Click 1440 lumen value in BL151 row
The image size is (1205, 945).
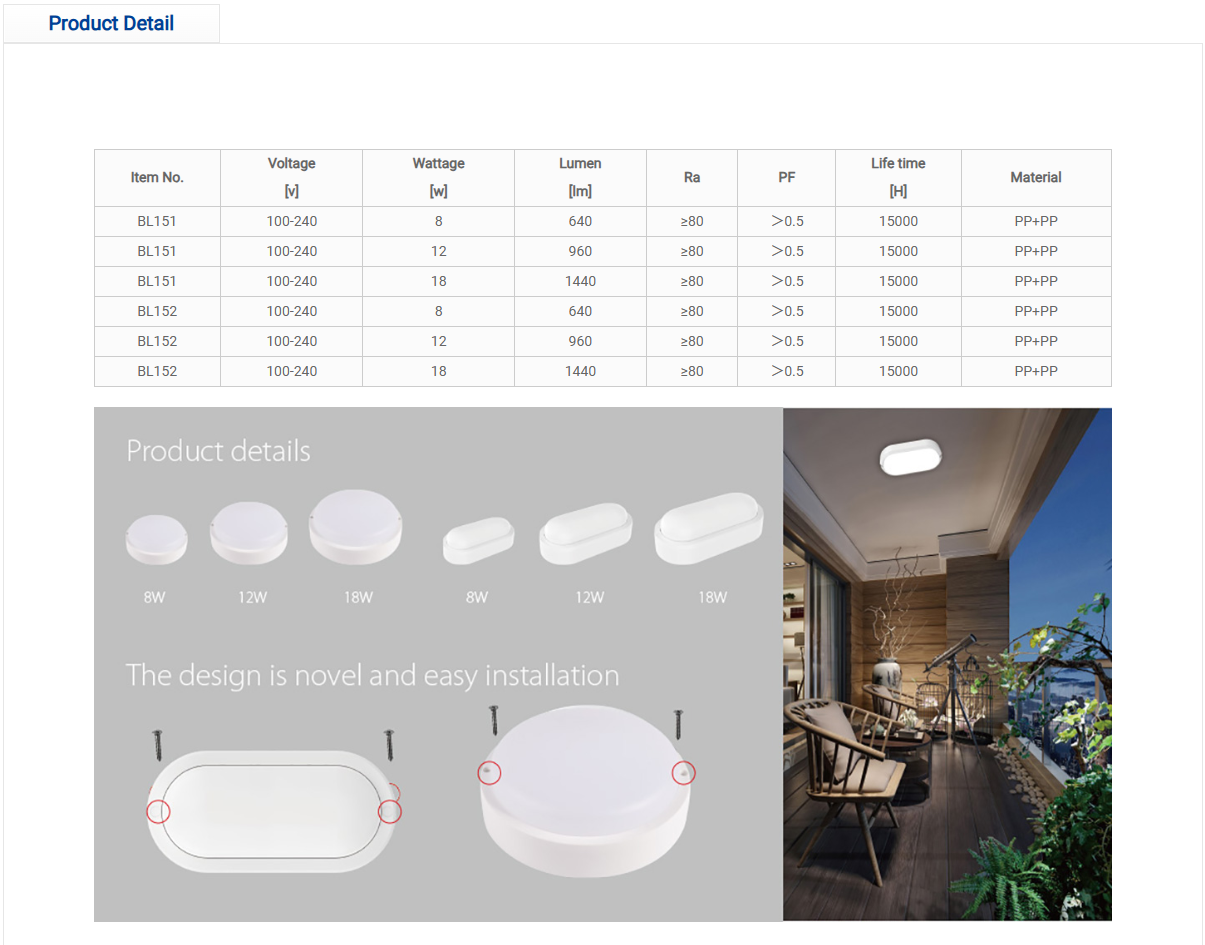pyautogui.click(x=580, y=281)
